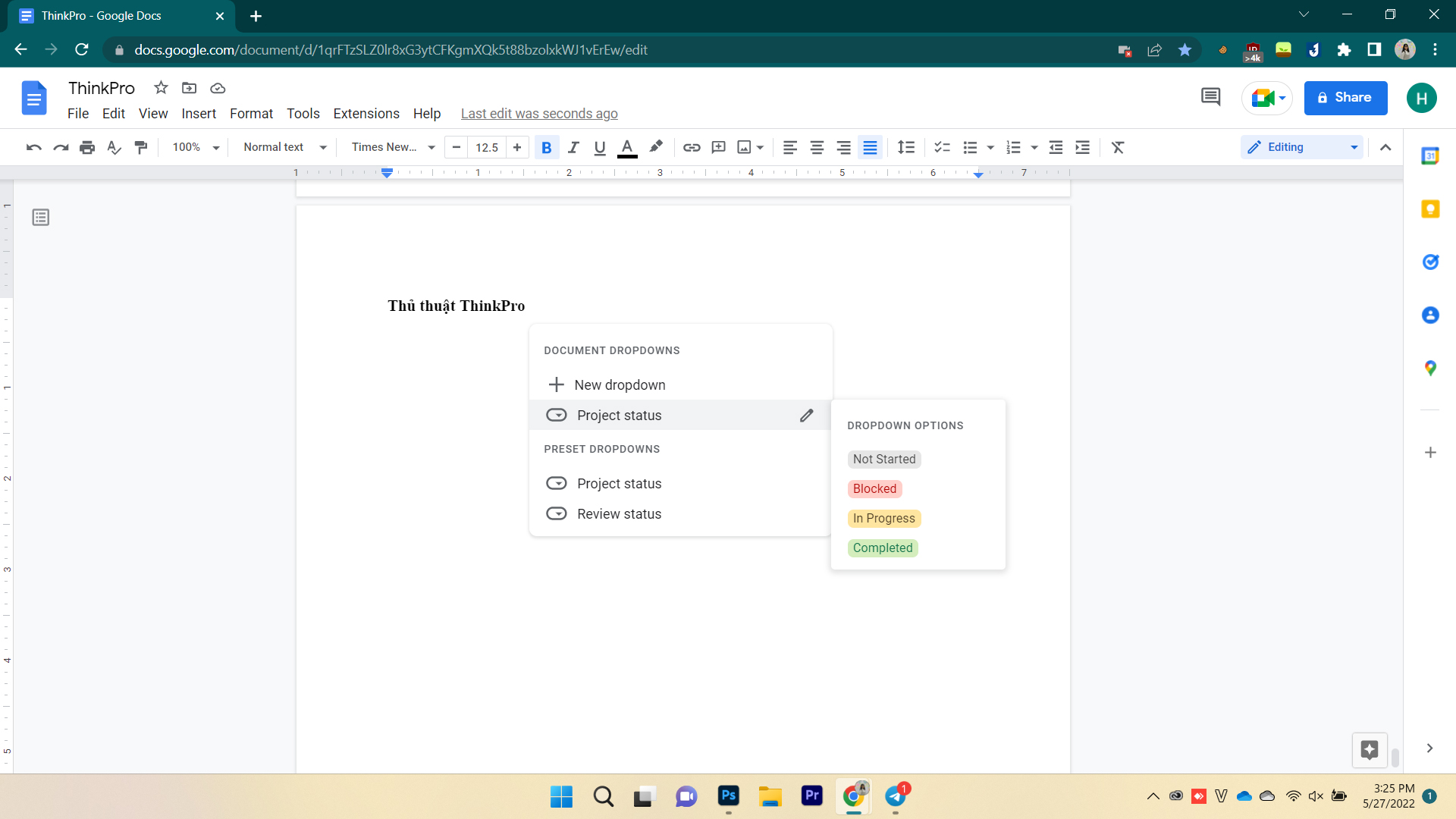
Task: Click Last edit was seconds ago link
Action: (539, 114)
